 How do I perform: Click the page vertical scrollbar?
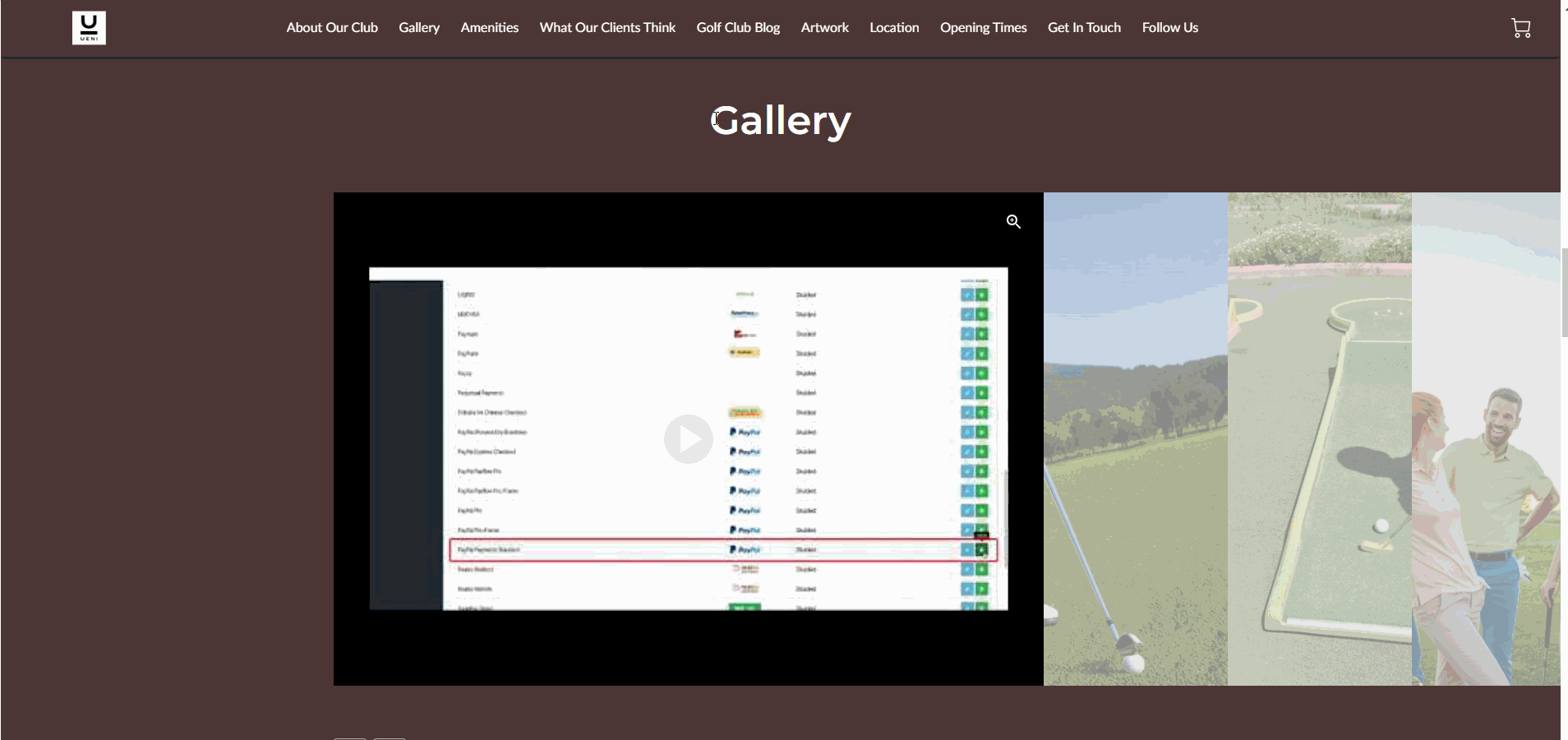pos(1564,292)
